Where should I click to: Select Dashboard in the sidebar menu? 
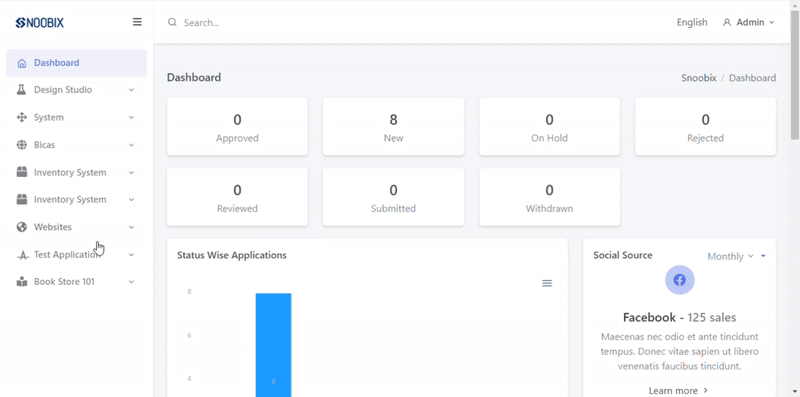(77, 63)
